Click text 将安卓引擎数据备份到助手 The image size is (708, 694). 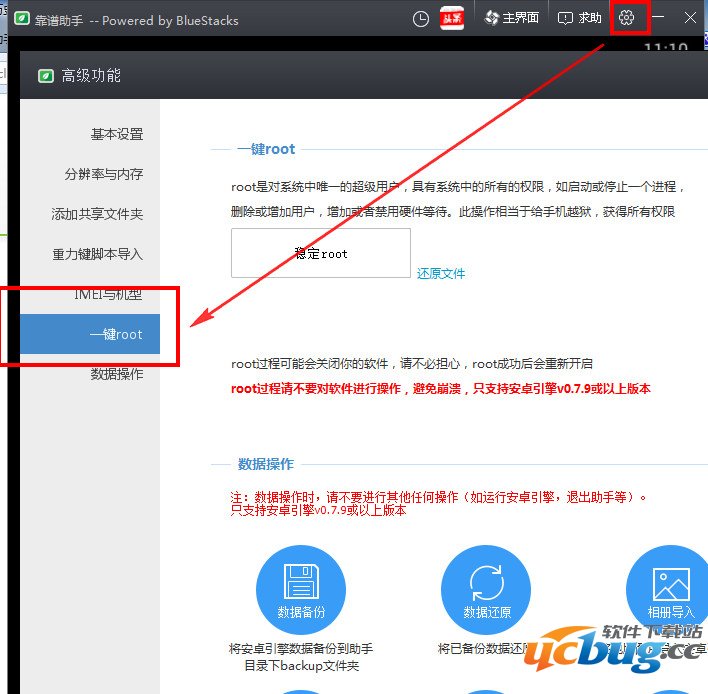point(301,649)
